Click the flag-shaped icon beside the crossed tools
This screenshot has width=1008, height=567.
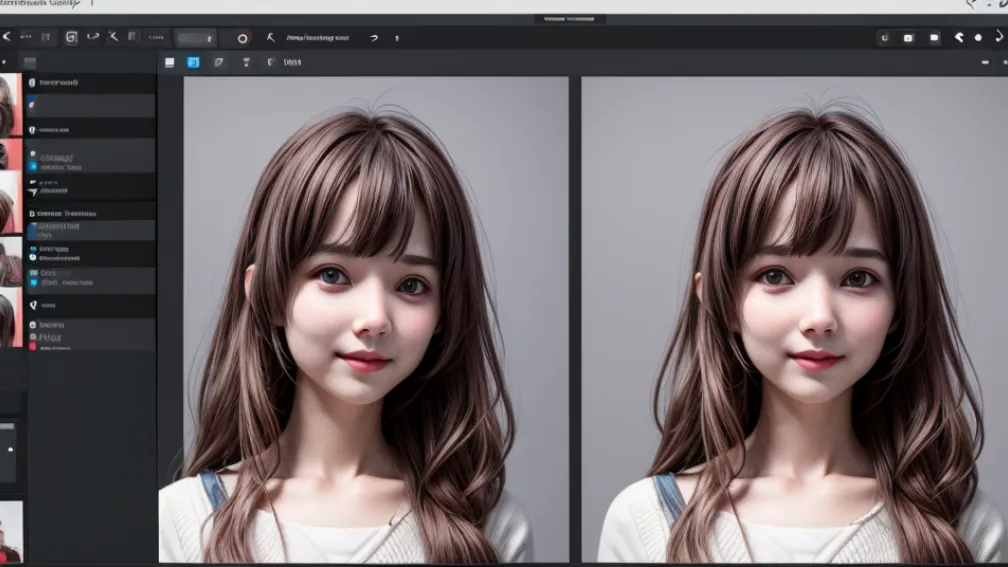coord(132,37)
